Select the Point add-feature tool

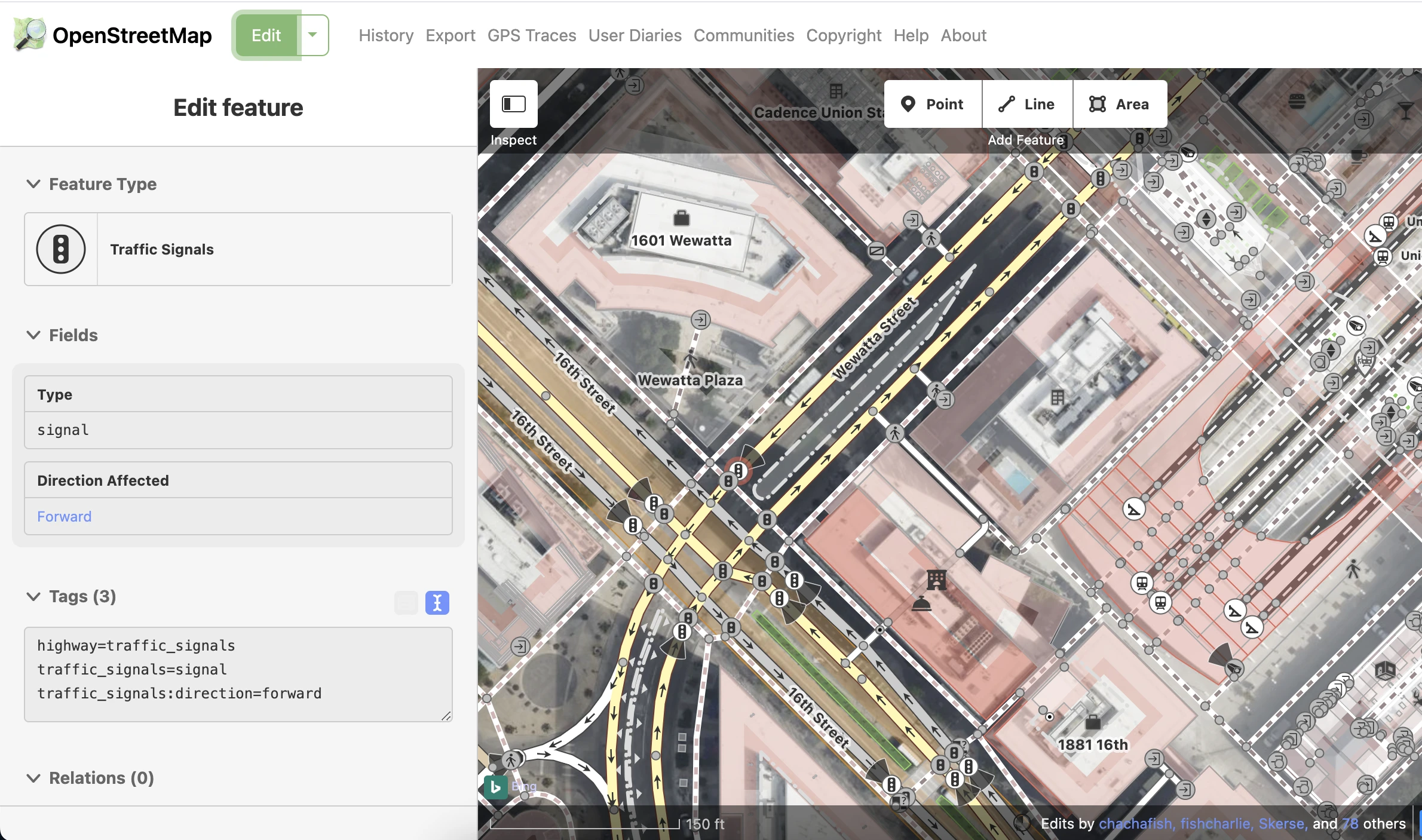tap(933, 104)
